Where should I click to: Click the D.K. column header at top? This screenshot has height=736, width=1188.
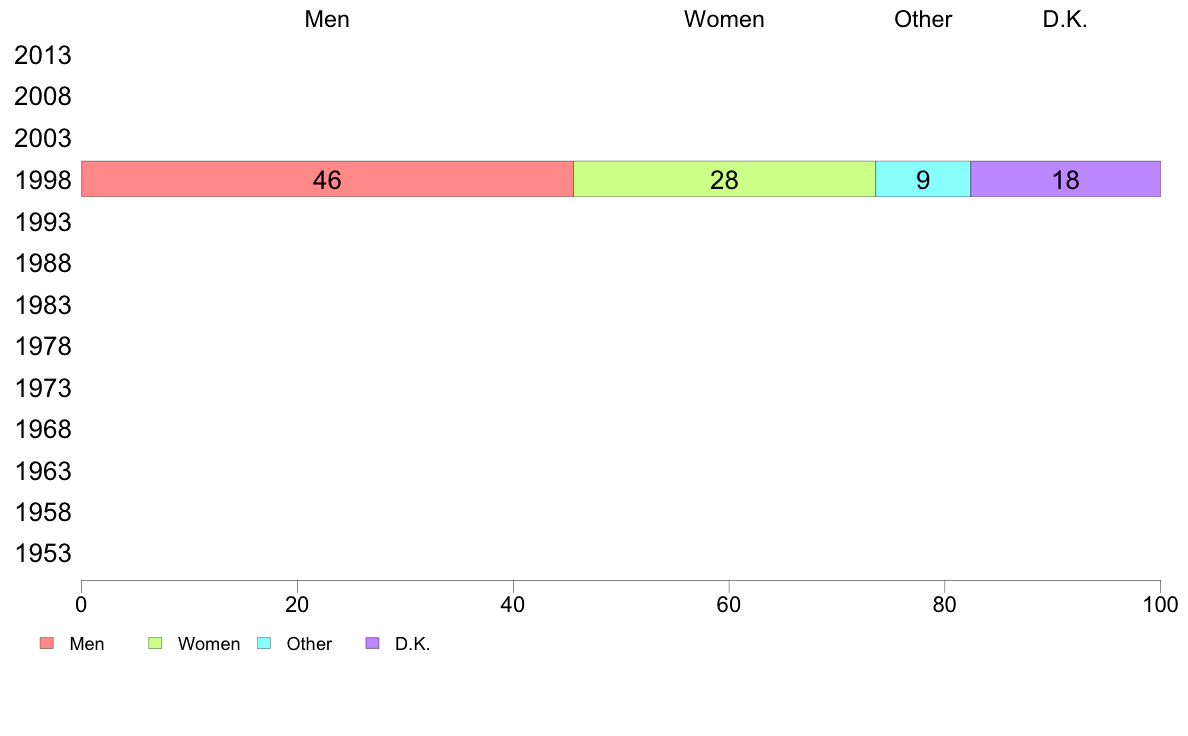pyautogui.click(x=1065, y=20)
